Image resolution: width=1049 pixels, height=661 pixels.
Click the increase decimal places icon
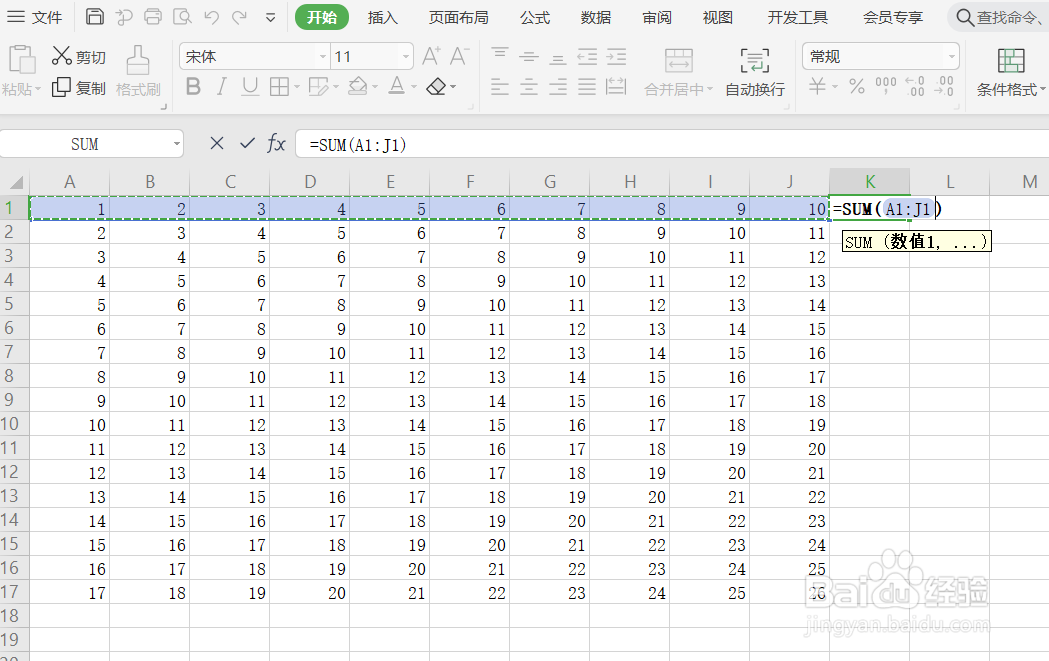tap(915, 86)
